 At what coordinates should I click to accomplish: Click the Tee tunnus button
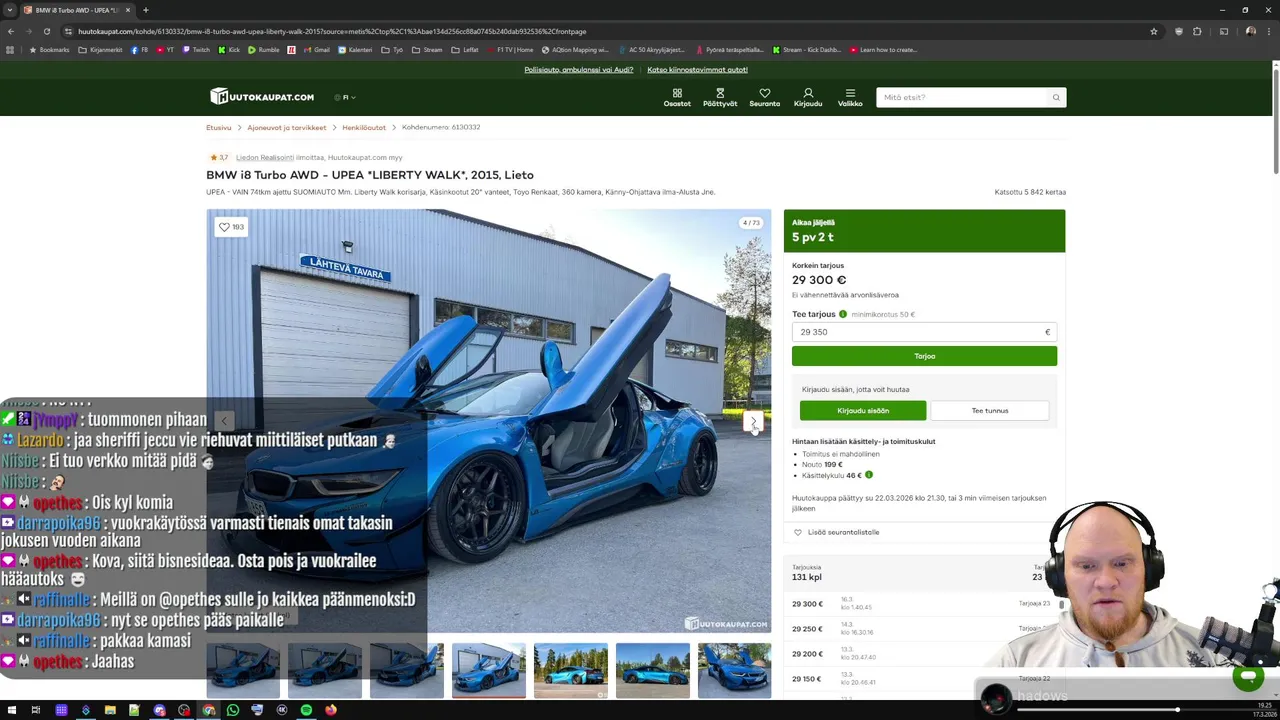click(x=990, y=411)
